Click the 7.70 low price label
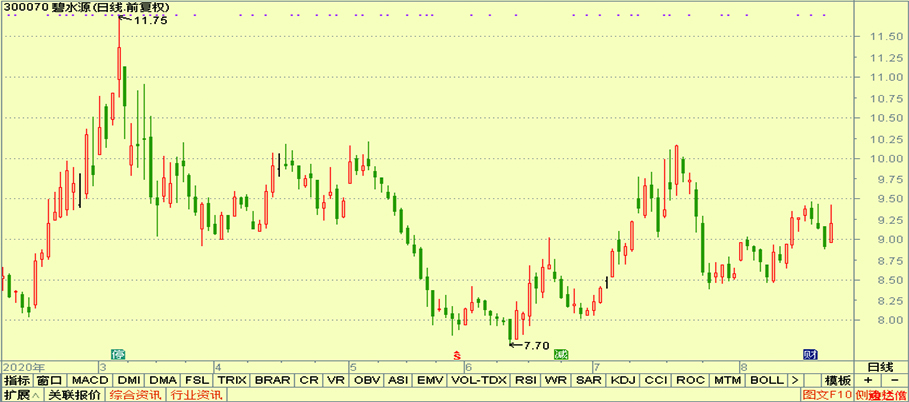This screenshot has width=909, height=402. pos(536,345)
